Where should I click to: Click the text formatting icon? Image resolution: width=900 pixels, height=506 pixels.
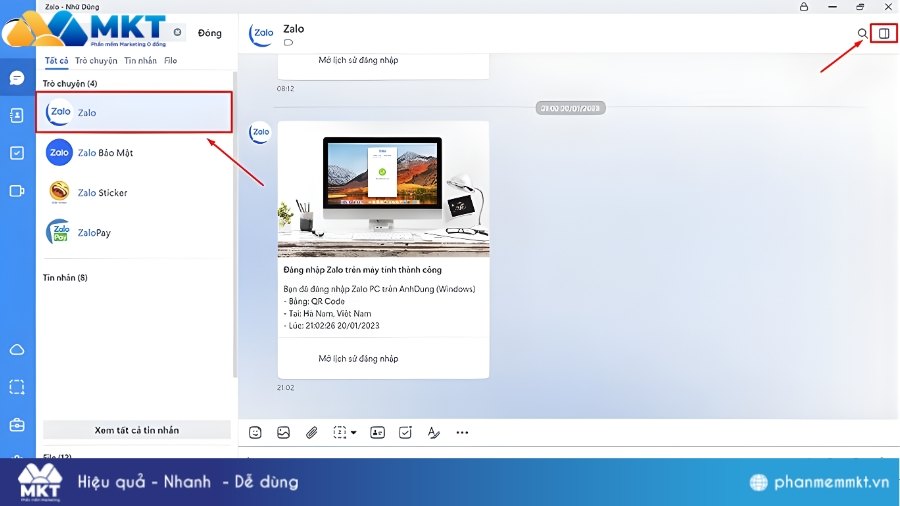click(433, 432)
